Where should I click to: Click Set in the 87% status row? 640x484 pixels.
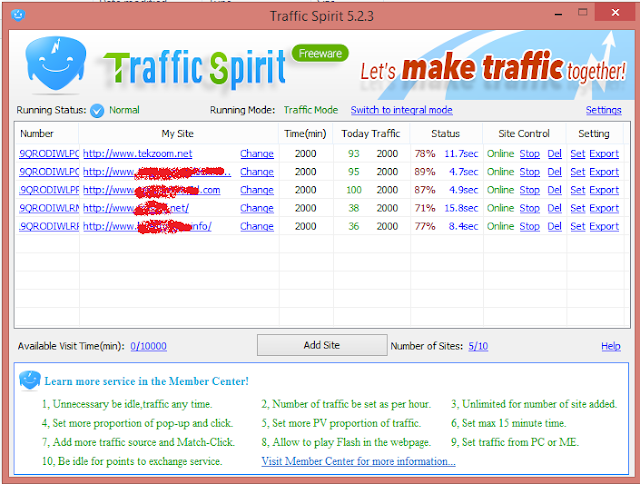[x=578, y=190]
